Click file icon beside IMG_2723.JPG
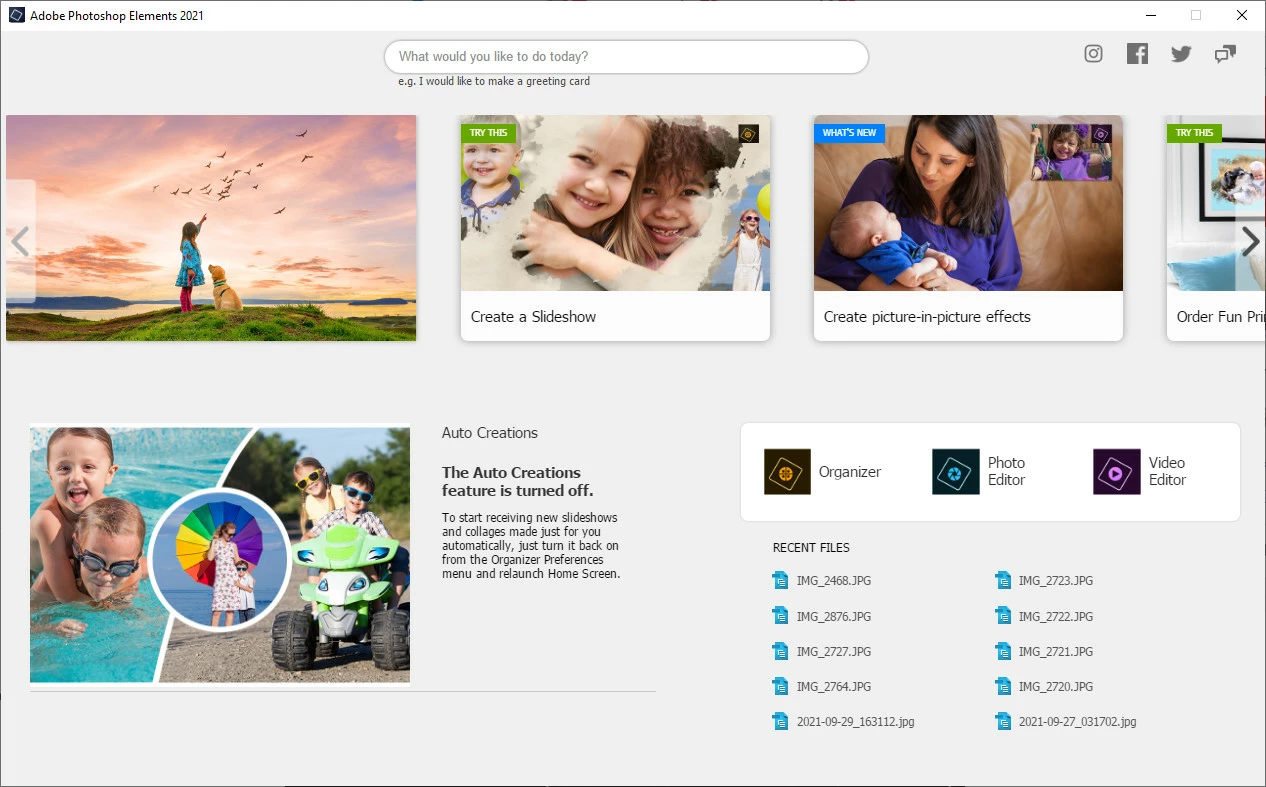 point(1003,580)
